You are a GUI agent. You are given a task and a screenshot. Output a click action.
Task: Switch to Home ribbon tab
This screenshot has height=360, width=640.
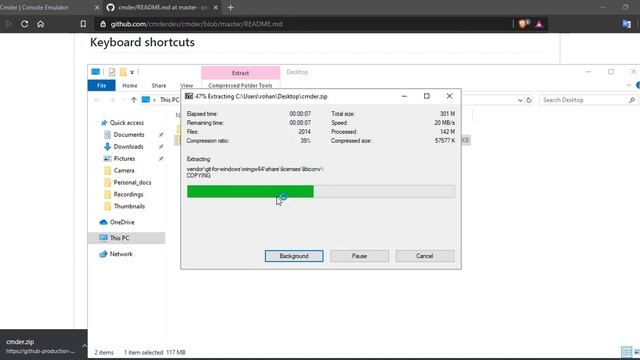(130, 85)
